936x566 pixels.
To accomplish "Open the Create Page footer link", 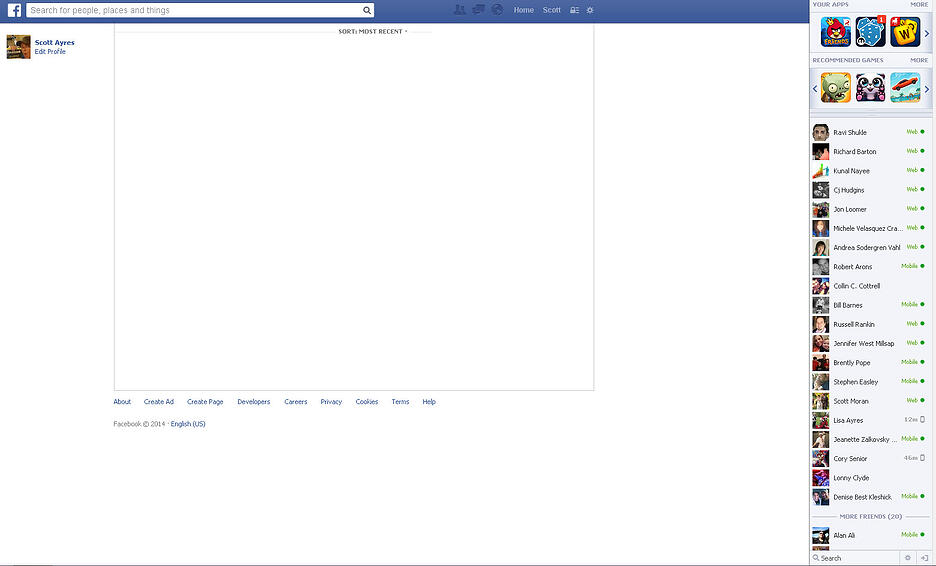I will coord(205,402).
